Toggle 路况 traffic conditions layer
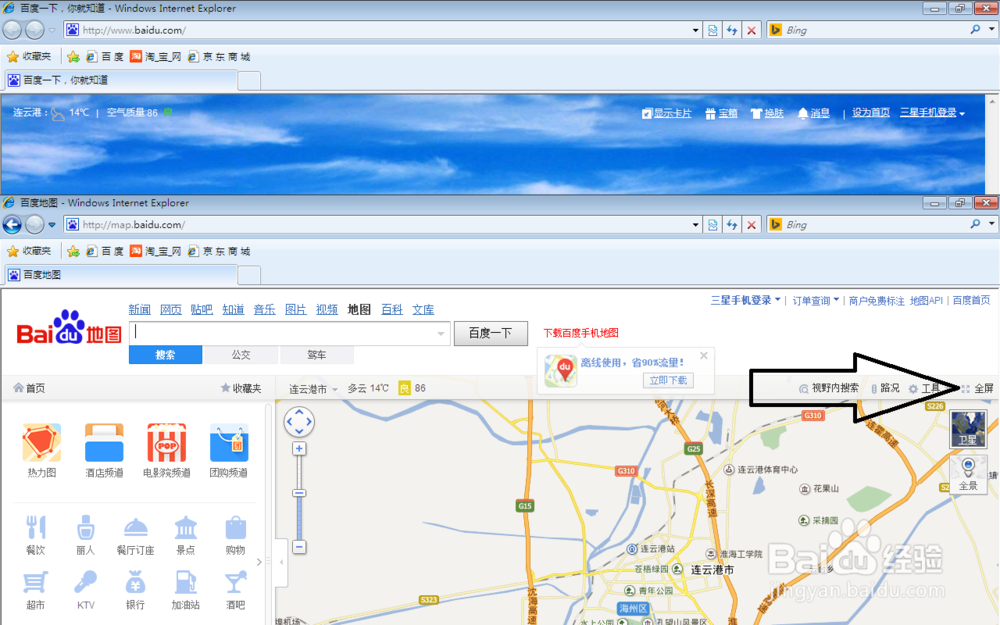The image size is (1000, 625). [885, 388]
